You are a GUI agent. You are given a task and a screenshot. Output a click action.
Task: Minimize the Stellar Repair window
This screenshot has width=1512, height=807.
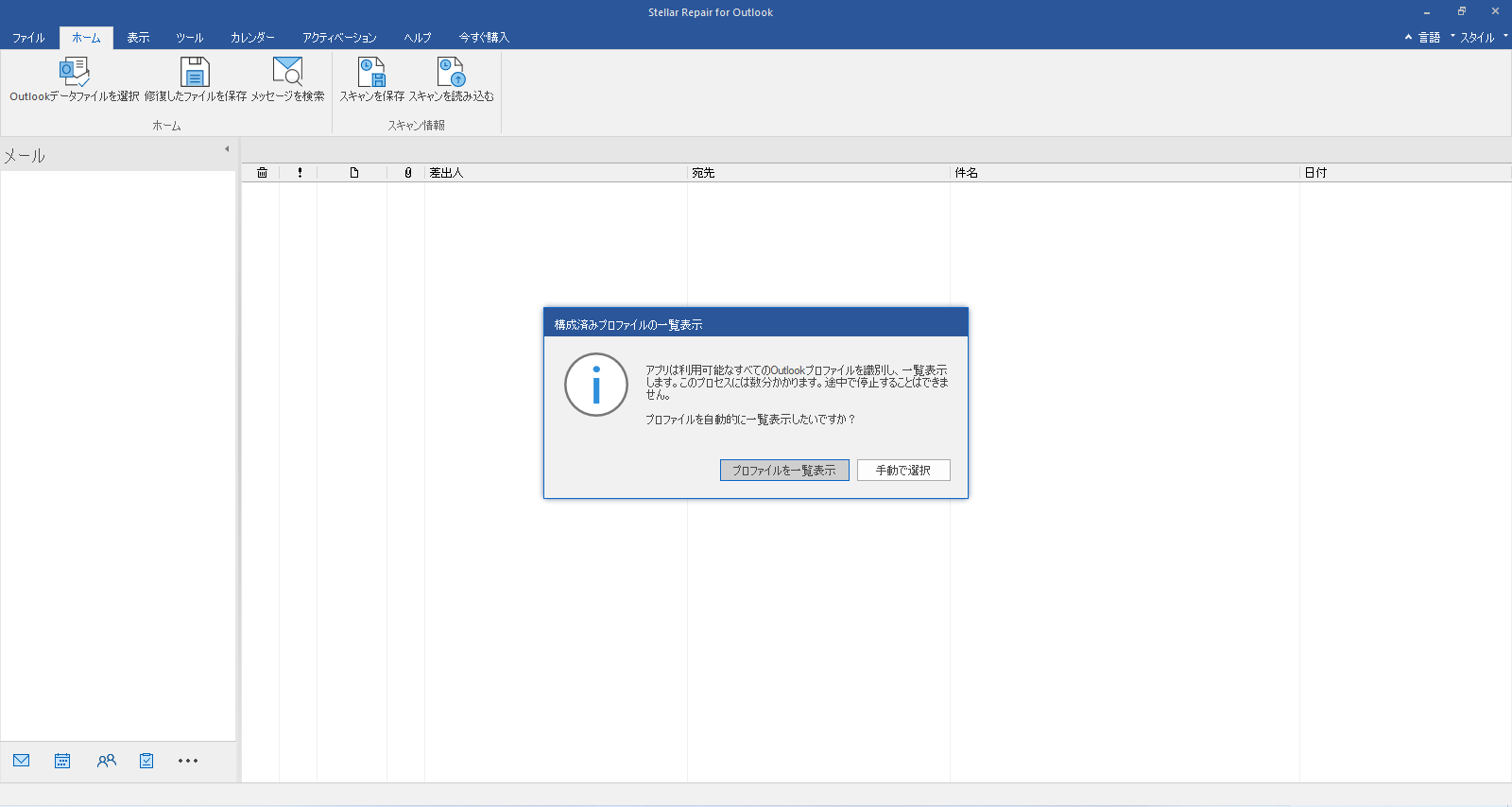[x=1427, y=12]
